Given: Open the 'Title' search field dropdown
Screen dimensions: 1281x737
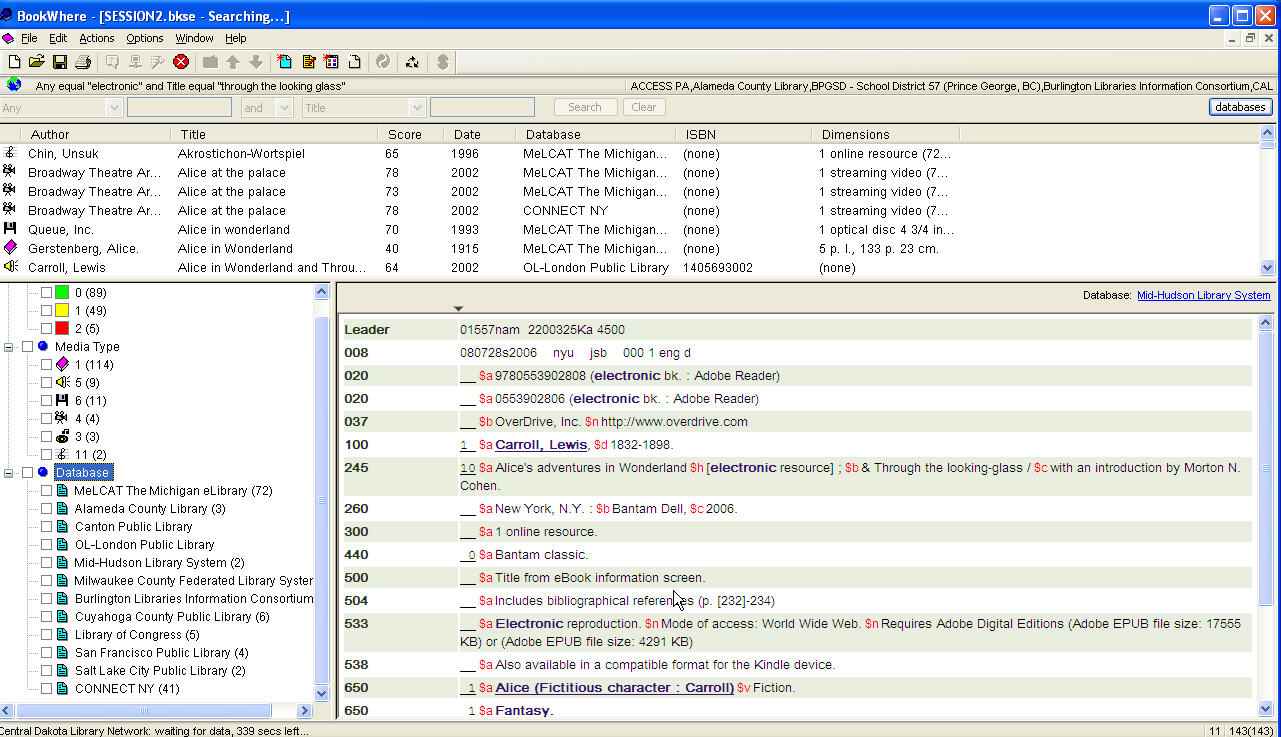Looking at the screenshot, I should [x=417, y=107].
